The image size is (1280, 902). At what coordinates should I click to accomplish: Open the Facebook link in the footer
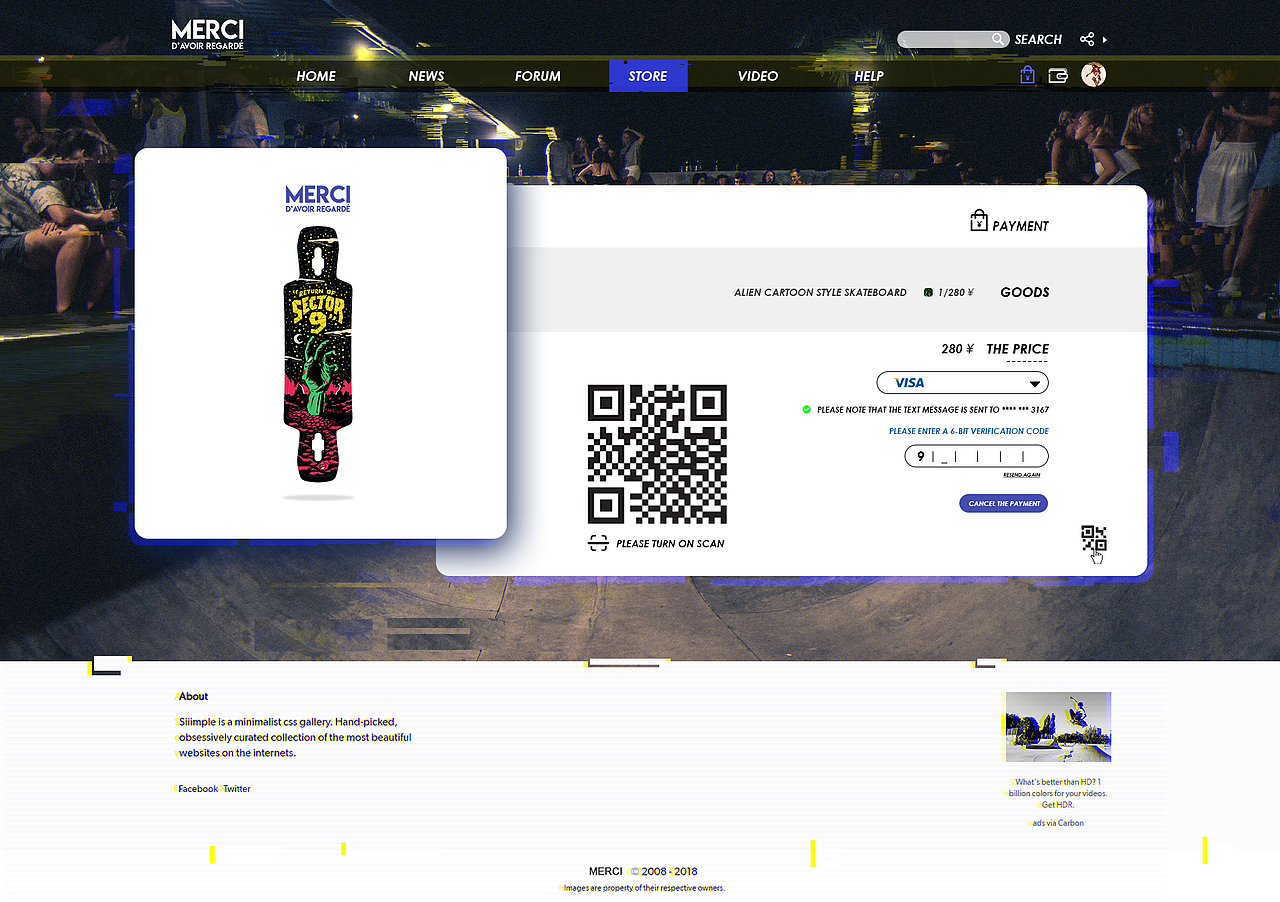[x=198, y=789]
